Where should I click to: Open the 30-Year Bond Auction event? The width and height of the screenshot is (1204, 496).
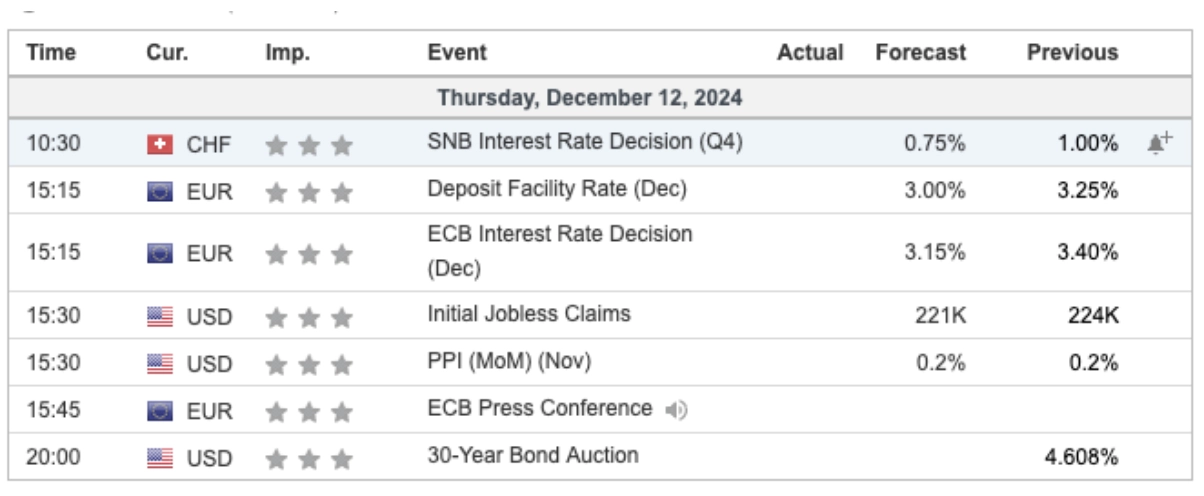[533, 456]
